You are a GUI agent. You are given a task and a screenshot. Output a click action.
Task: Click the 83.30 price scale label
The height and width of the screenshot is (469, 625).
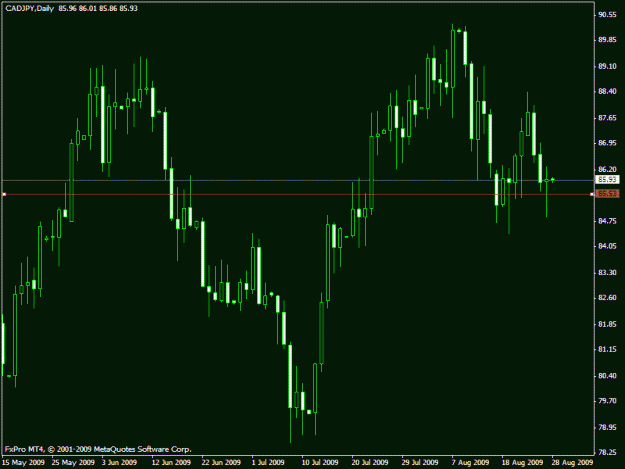tap(607, 273)
